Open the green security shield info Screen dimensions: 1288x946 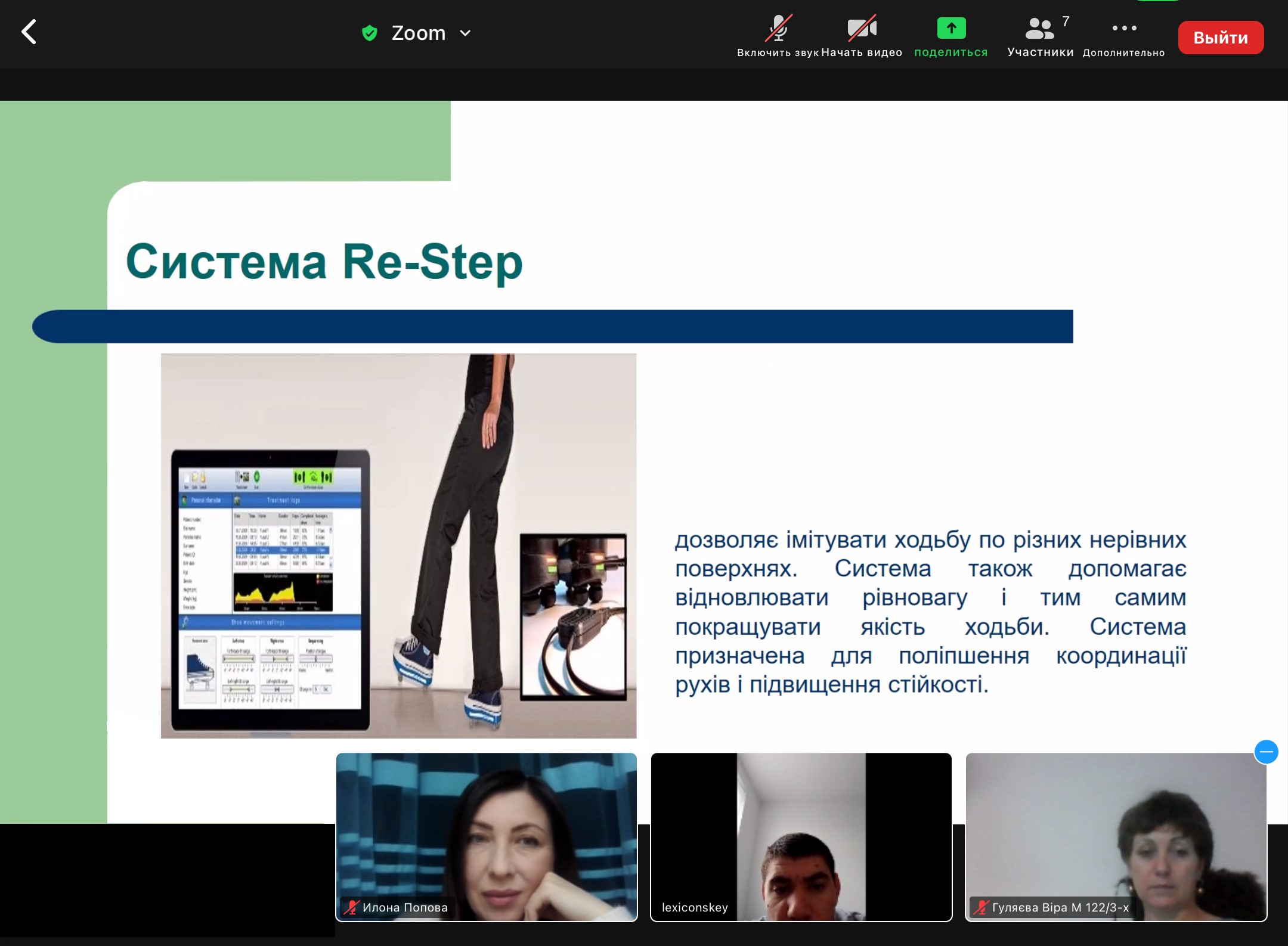click(x=370, y=33)
